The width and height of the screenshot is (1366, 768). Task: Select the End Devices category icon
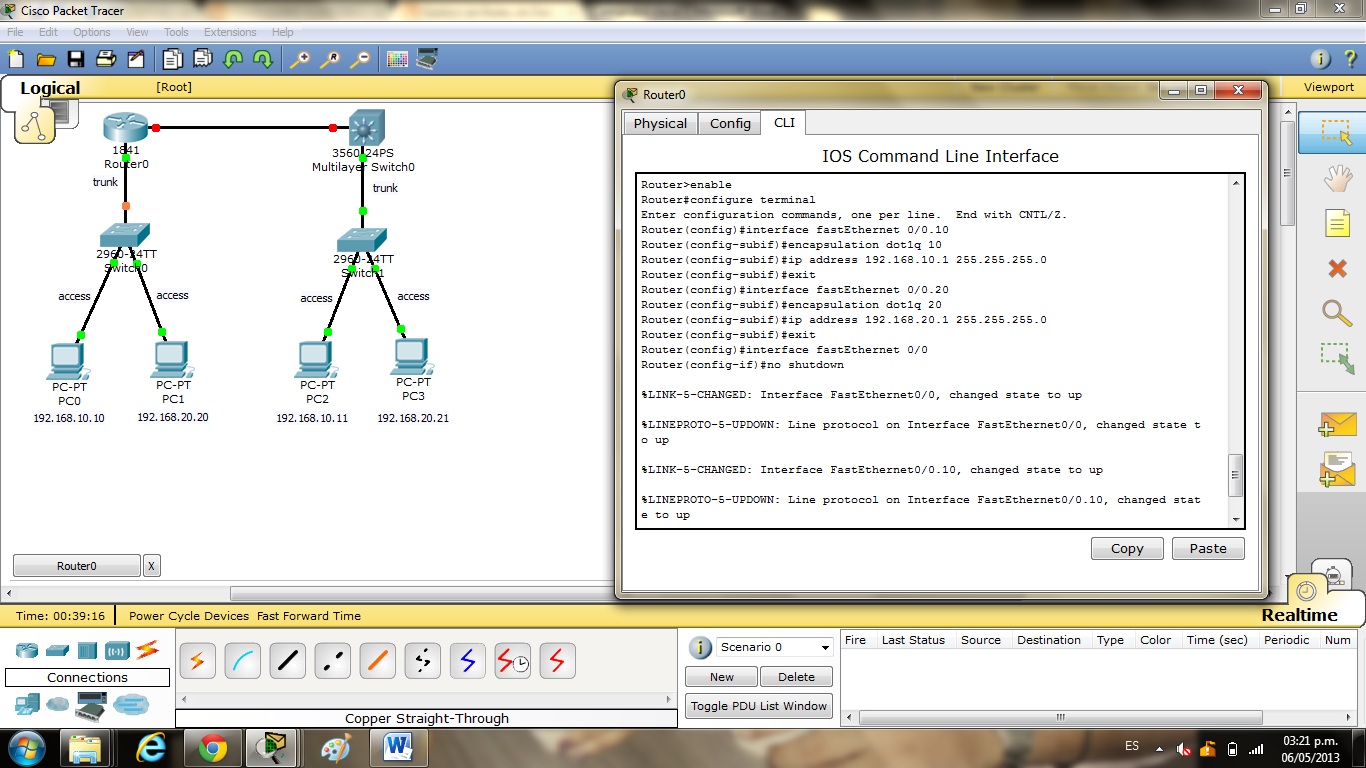27,705
